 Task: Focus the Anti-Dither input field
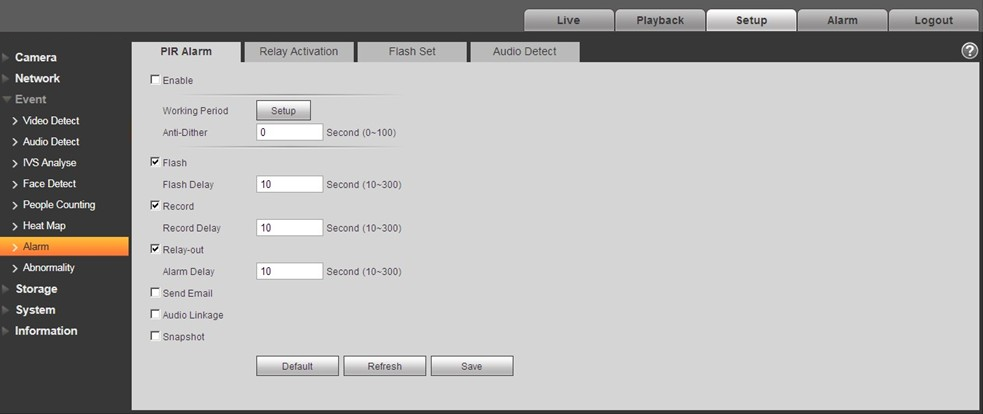290,132
